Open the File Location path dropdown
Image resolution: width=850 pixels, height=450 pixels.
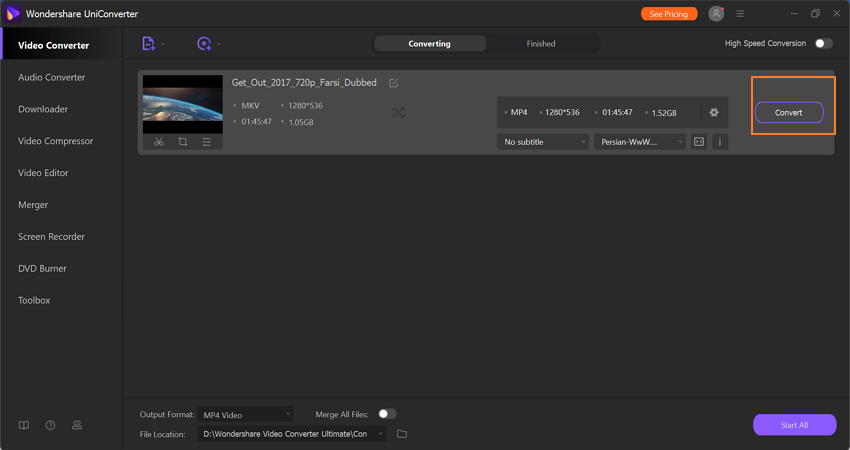pos(292,434)
